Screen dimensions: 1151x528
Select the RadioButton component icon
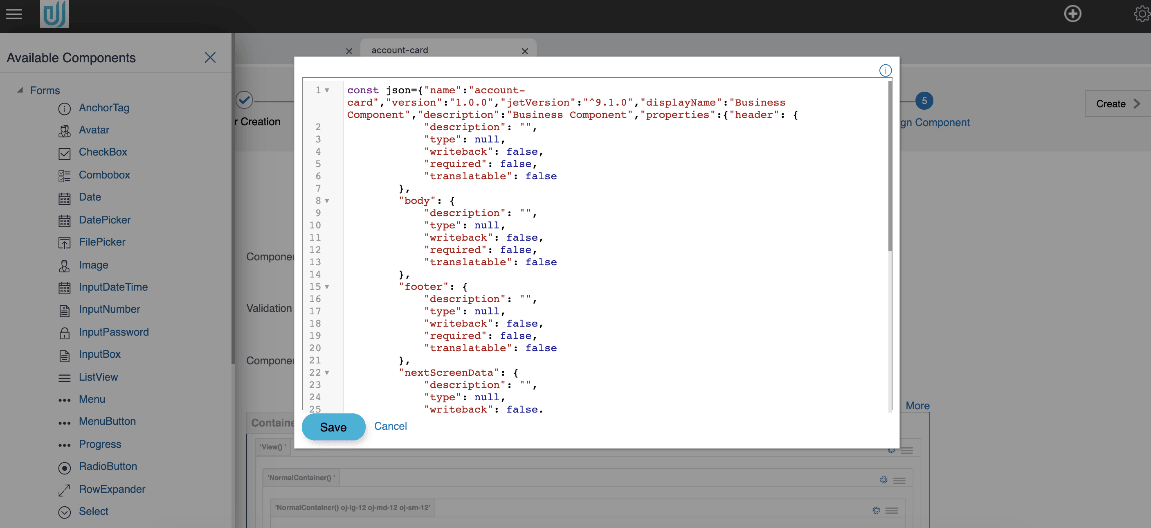(64, 467)
